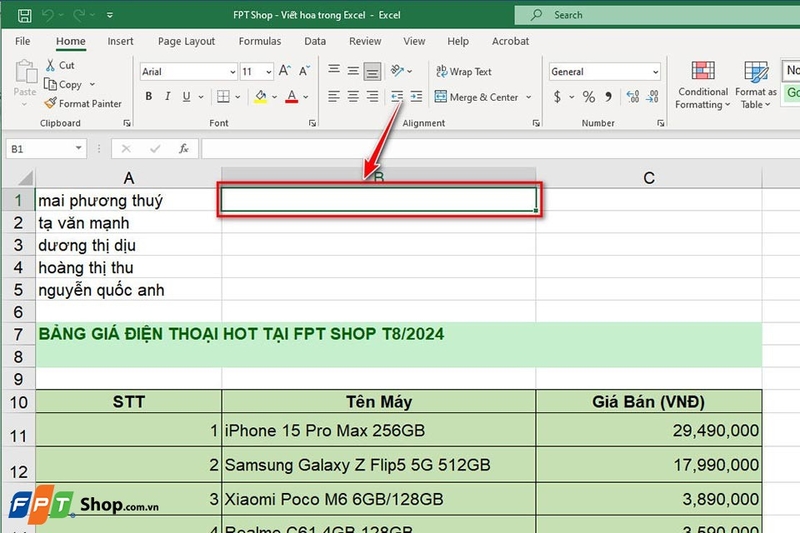
Task: Open Conditional Formatting menu
Action: coord(703,85)
